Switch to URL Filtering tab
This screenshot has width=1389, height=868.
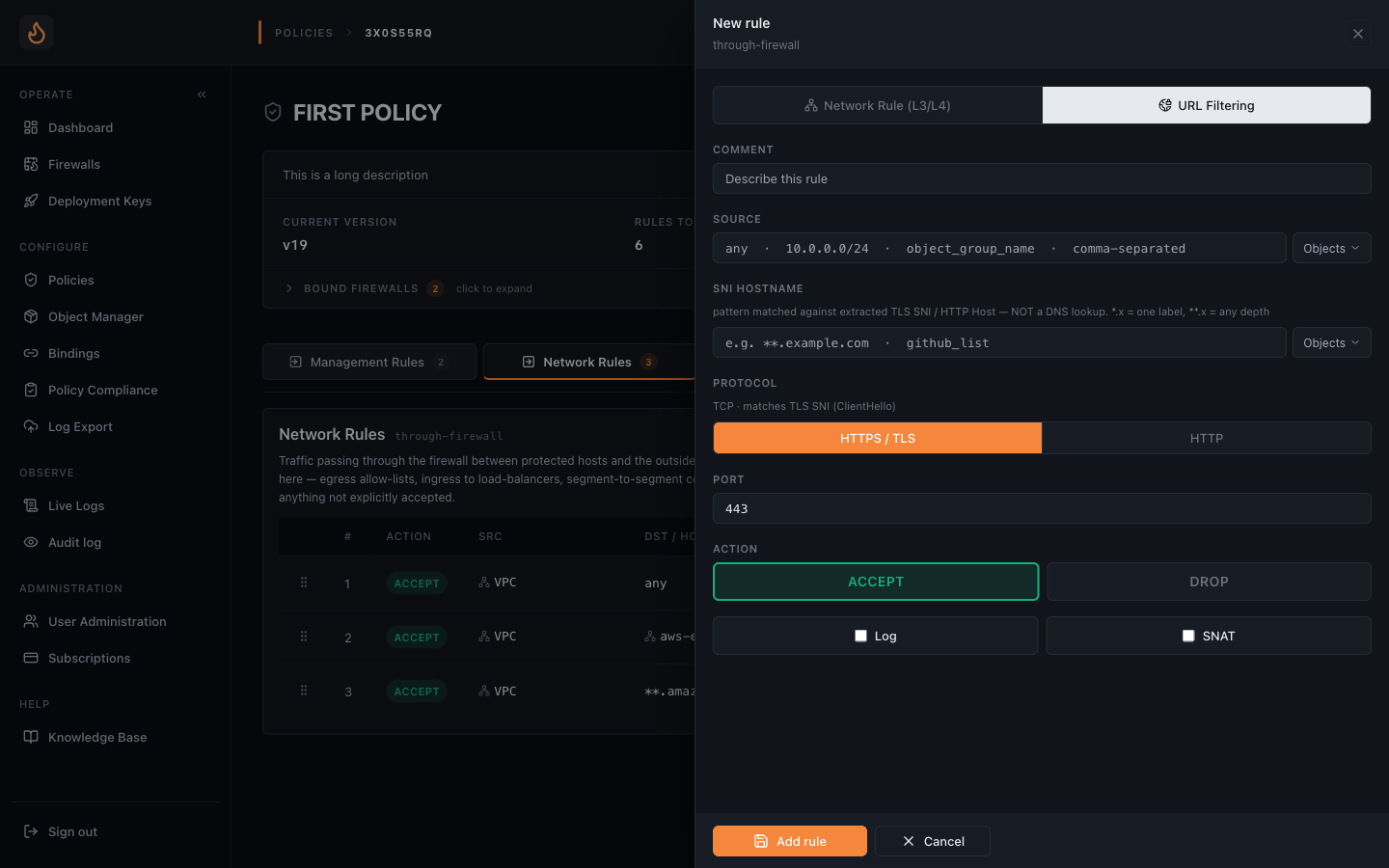coord(1207,105)
